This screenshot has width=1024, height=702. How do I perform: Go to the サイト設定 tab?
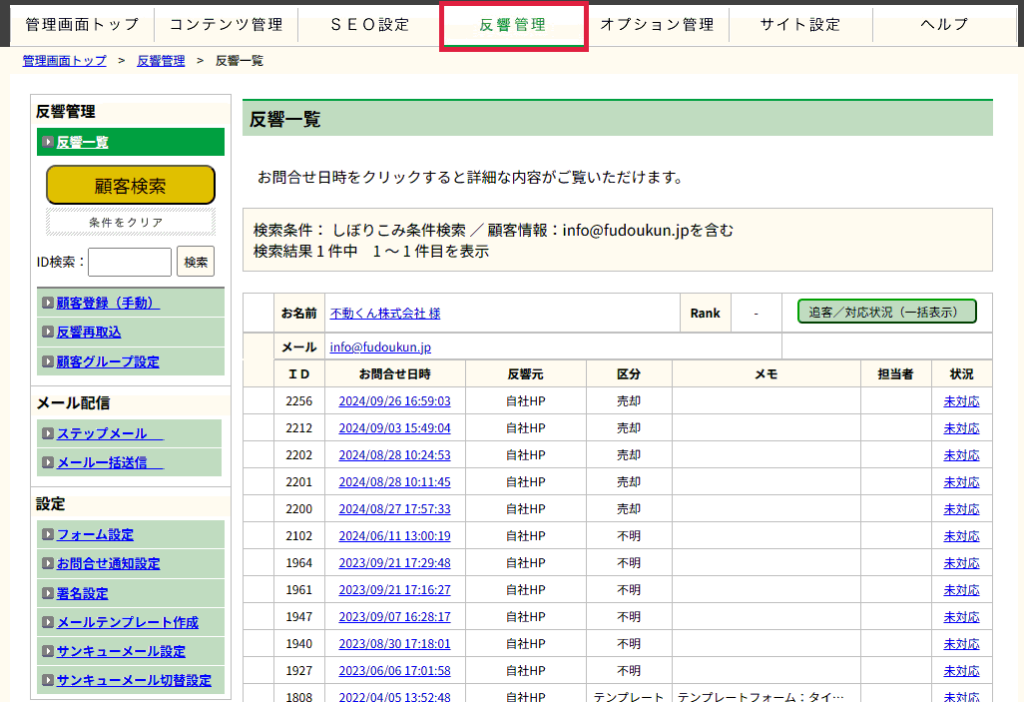click(x=800, y=25)
